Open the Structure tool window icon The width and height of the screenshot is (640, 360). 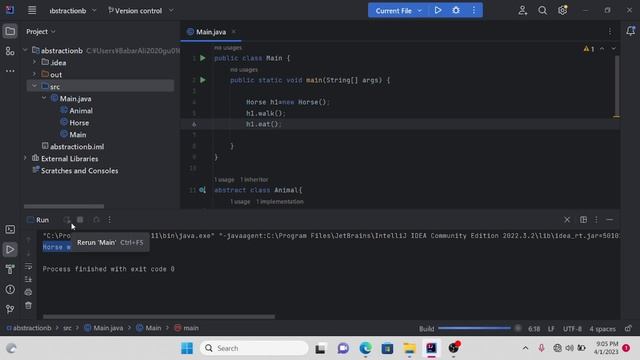(x=10, y=51)
